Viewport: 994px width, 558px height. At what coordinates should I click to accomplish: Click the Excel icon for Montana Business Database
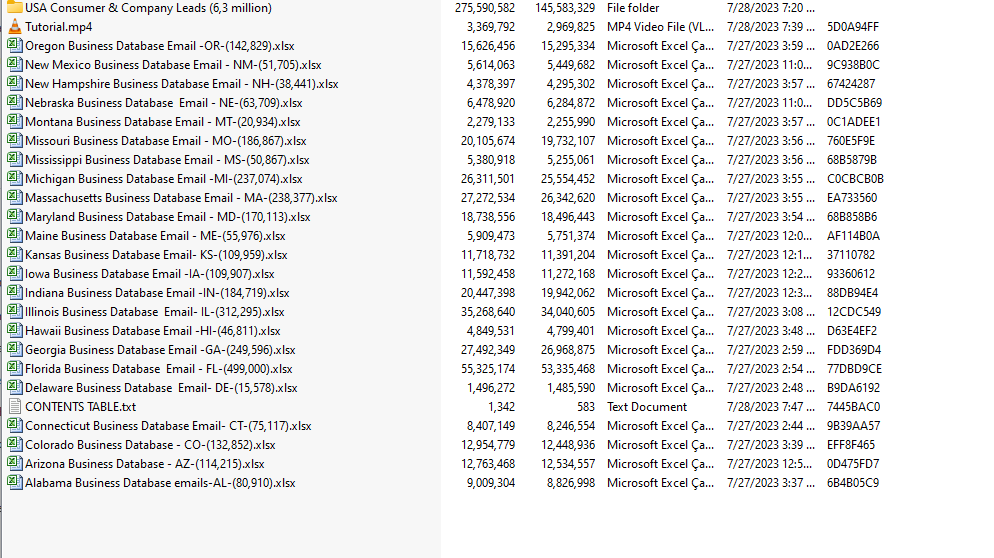pyautogui.click(x=15, y=122)
